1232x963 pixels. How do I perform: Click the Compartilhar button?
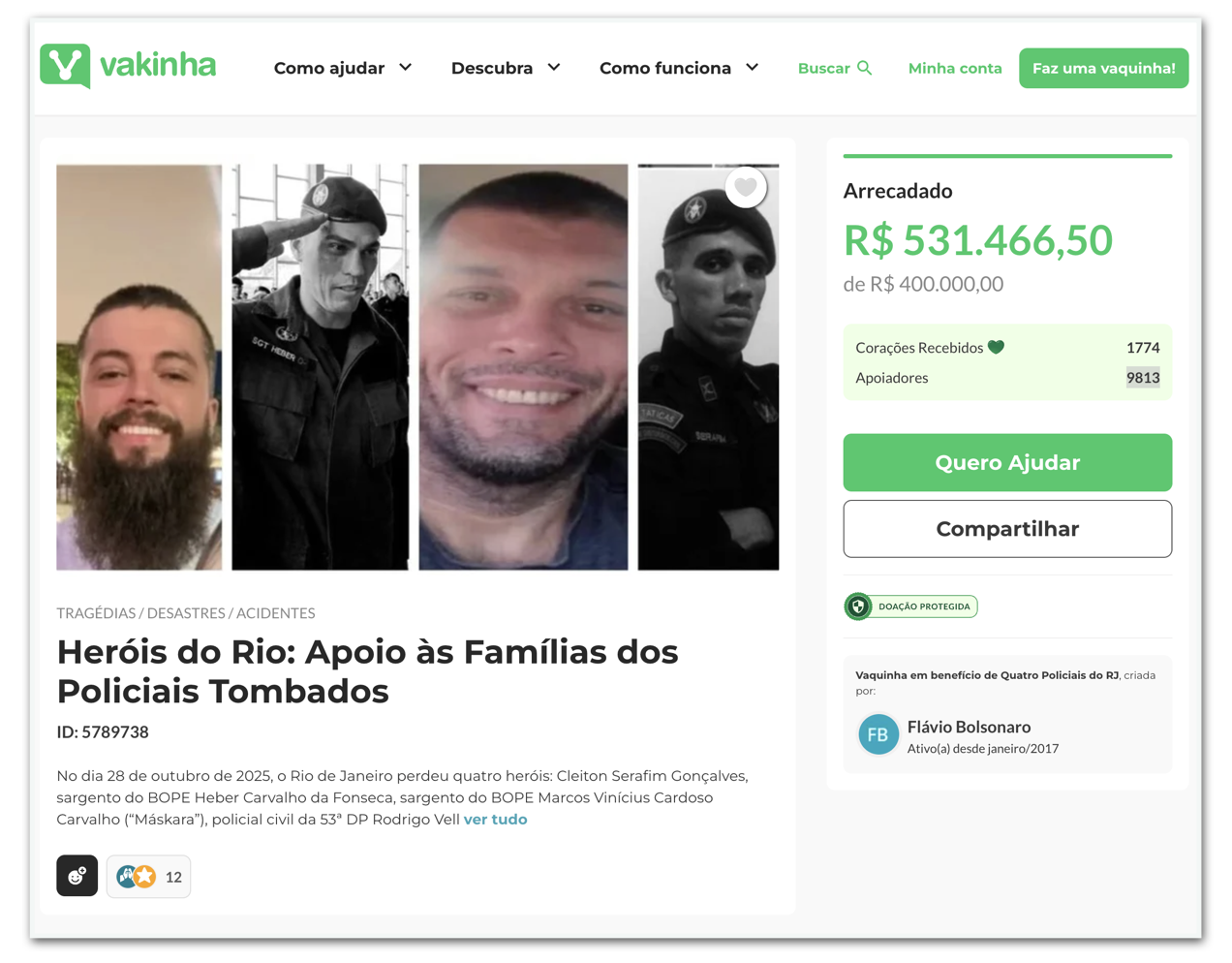(1007, 529)
